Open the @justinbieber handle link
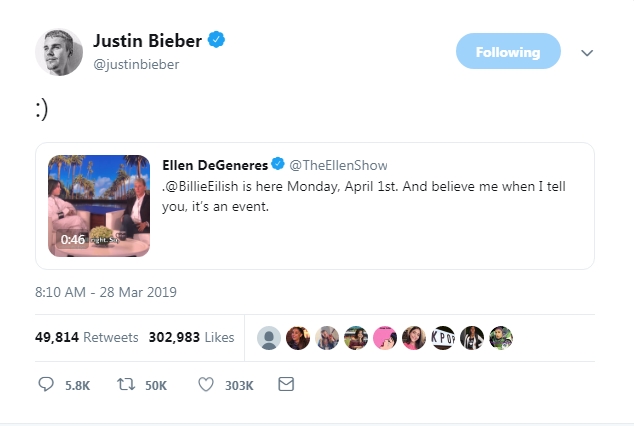Viewport: 634px width, 426px height. point(136,64)
